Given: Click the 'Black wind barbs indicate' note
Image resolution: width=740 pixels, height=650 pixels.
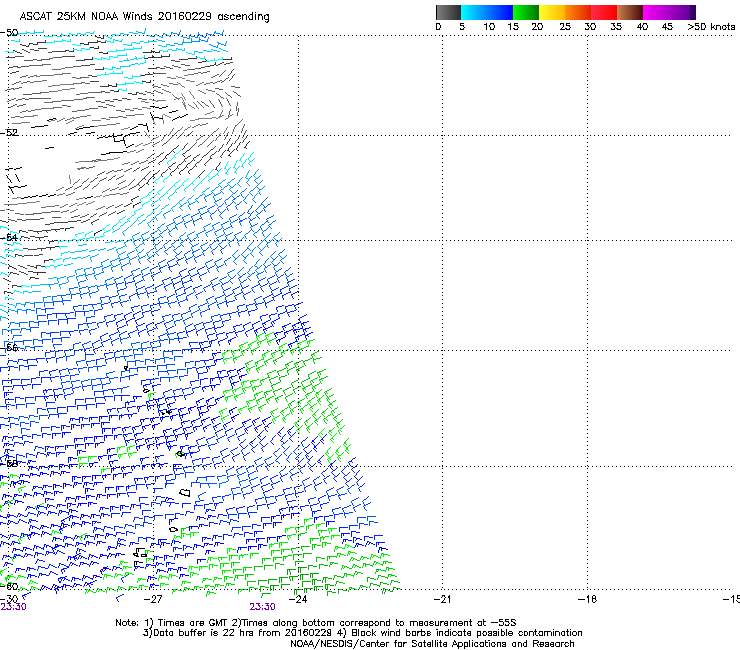Looking at the screenshot, I should tap(460, 633).
